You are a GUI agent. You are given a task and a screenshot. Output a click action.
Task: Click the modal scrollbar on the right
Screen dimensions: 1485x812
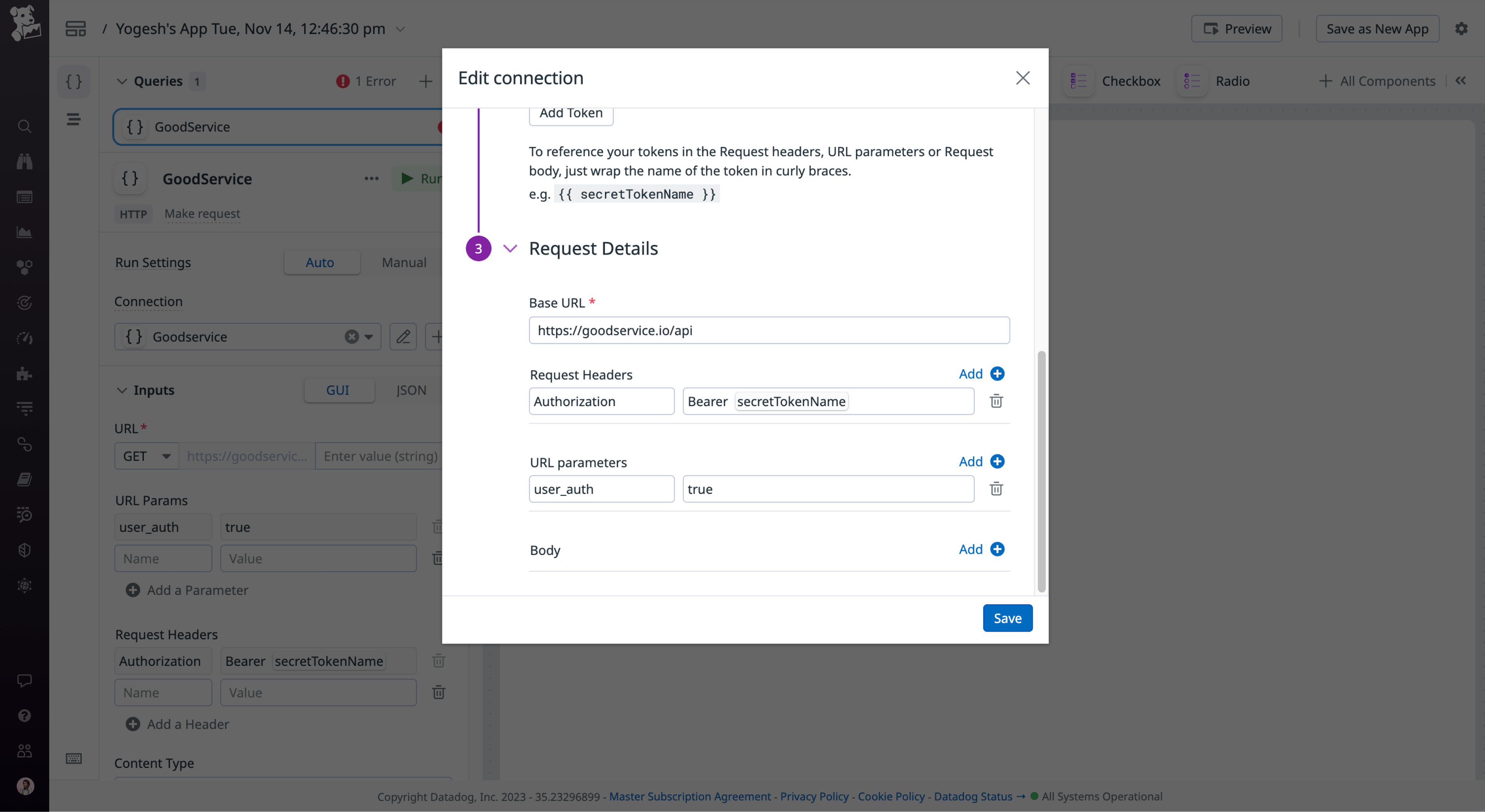click(x=1041, y=471)
